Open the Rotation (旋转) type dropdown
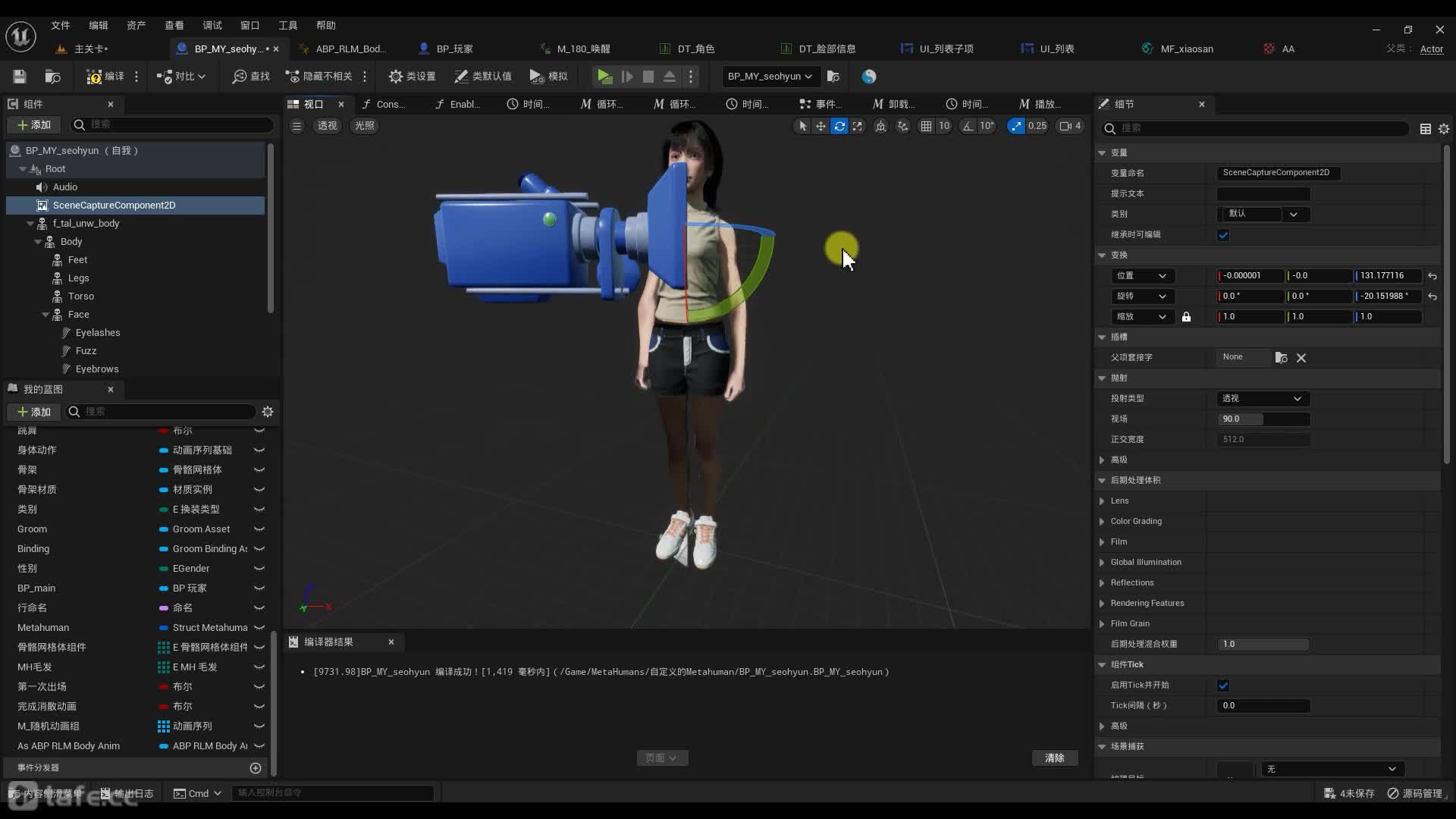The height and width of the screenshot is (819, 1456). [x=1141, y=297]
